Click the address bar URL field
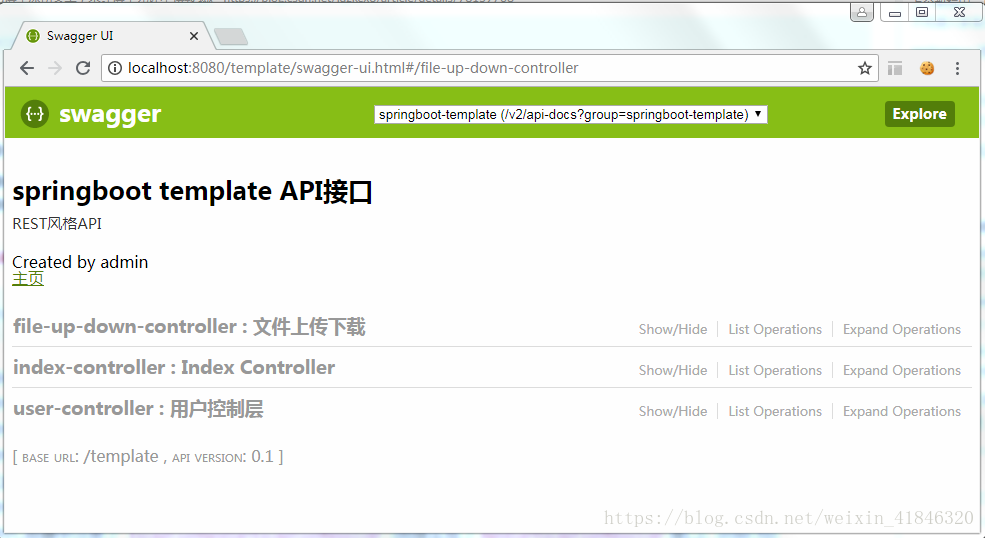The image size is (985, 538). point(490,68)
